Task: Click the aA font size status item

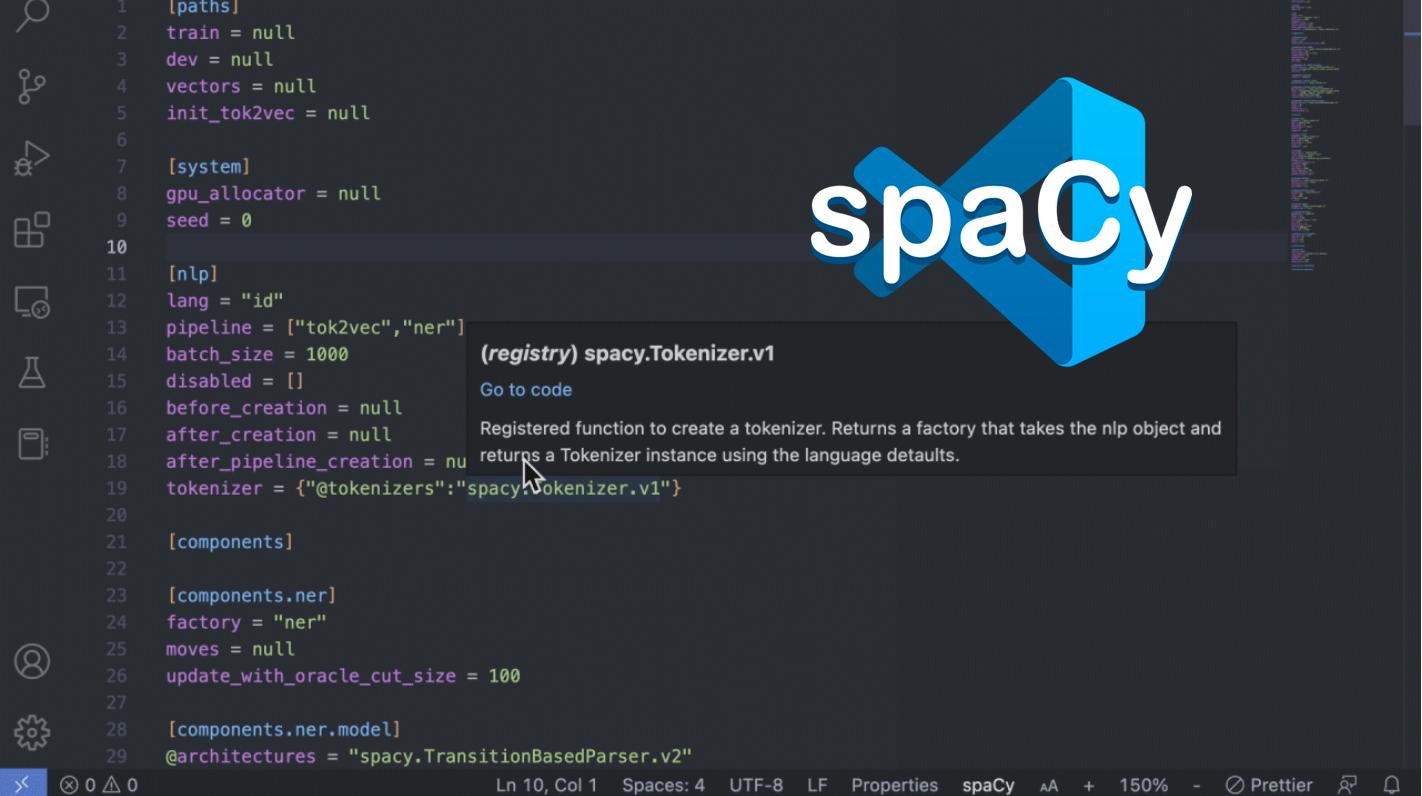Action: pyautogui.click(x=1048, y=786)
